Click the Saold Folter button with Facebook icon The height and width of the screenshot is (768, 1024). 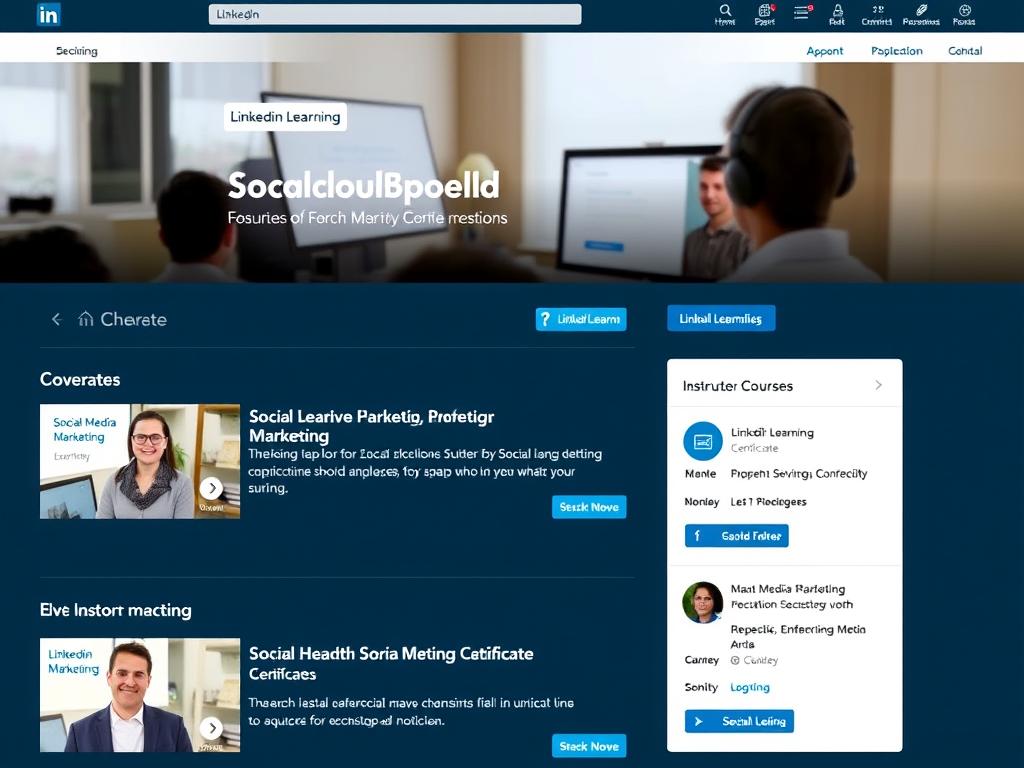coord(737,536)
